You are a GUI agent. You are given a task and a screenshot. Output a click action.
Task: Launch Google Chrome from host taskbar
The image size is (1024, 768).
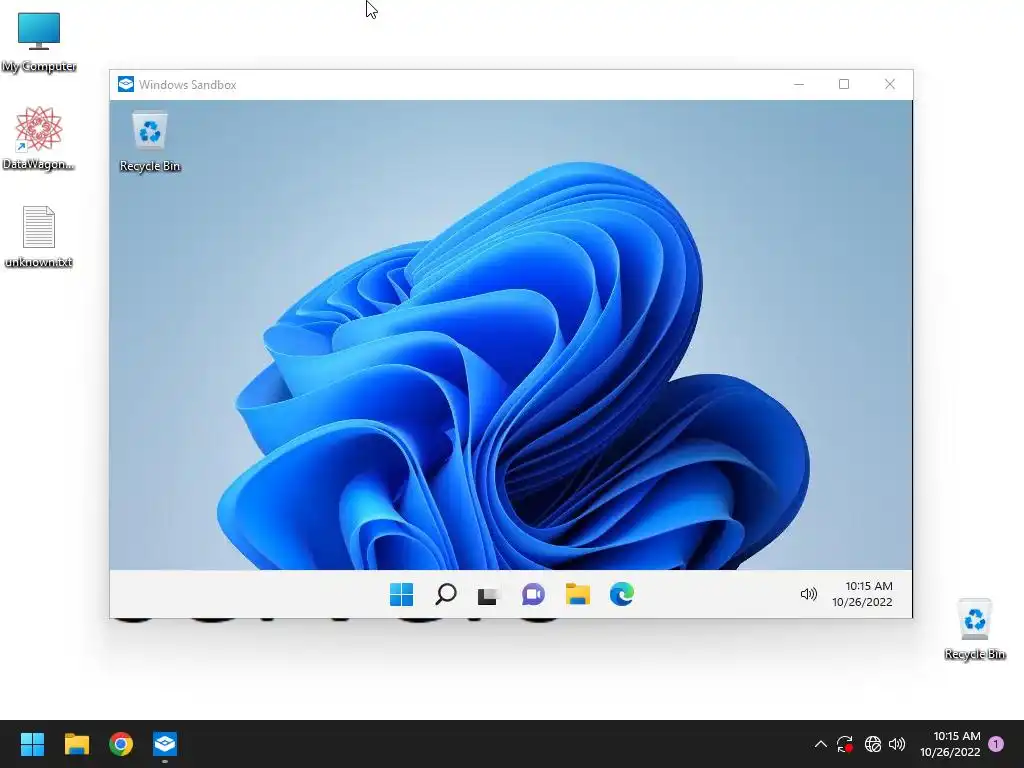(121, 744)
